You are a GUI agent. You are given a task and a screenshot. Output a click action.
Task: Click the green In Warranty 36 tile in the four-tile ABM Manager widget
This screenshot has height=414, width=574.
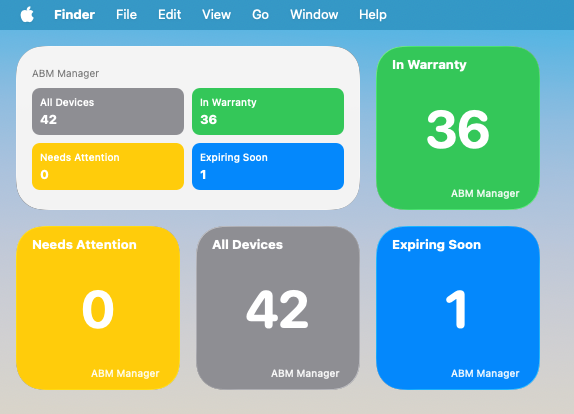[x=268, y=112]
